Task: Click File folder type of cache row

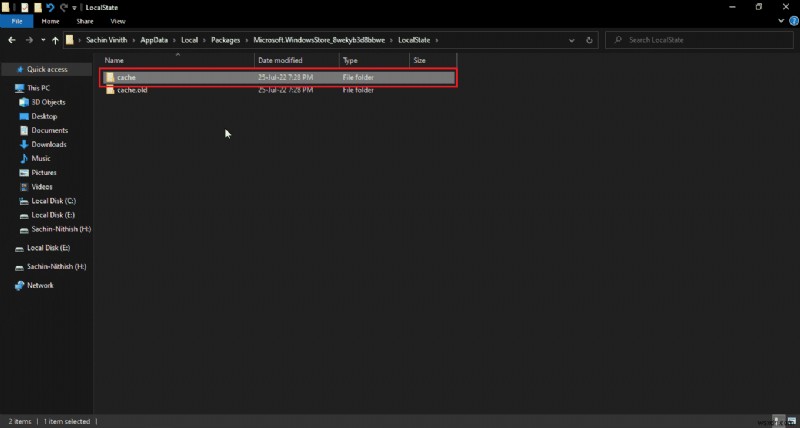Action: tap(358, 78)
